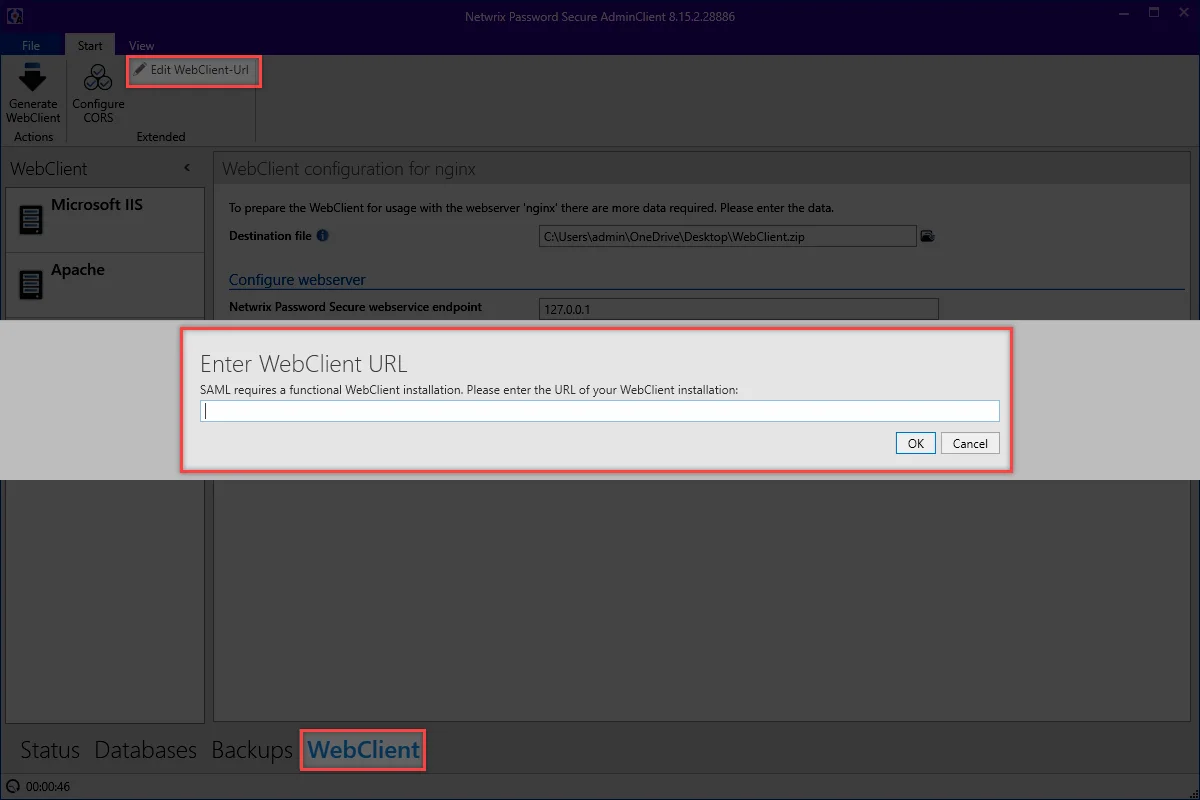
Task: Go to the Backups section
Action: pos(252,750)
